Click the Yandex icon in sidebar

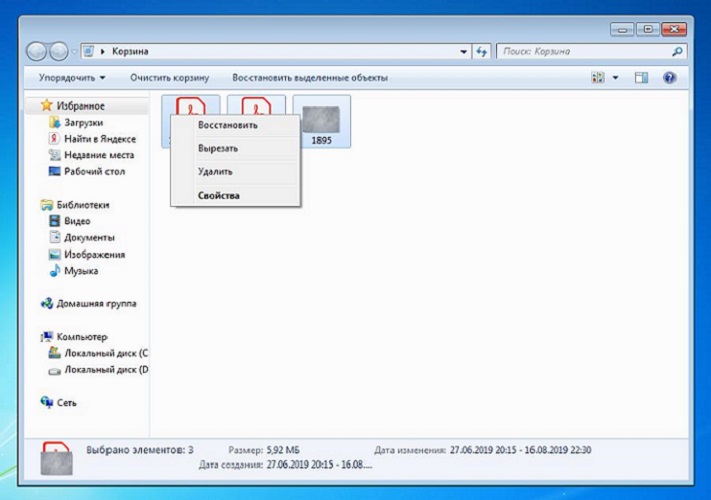click(54, 139)
